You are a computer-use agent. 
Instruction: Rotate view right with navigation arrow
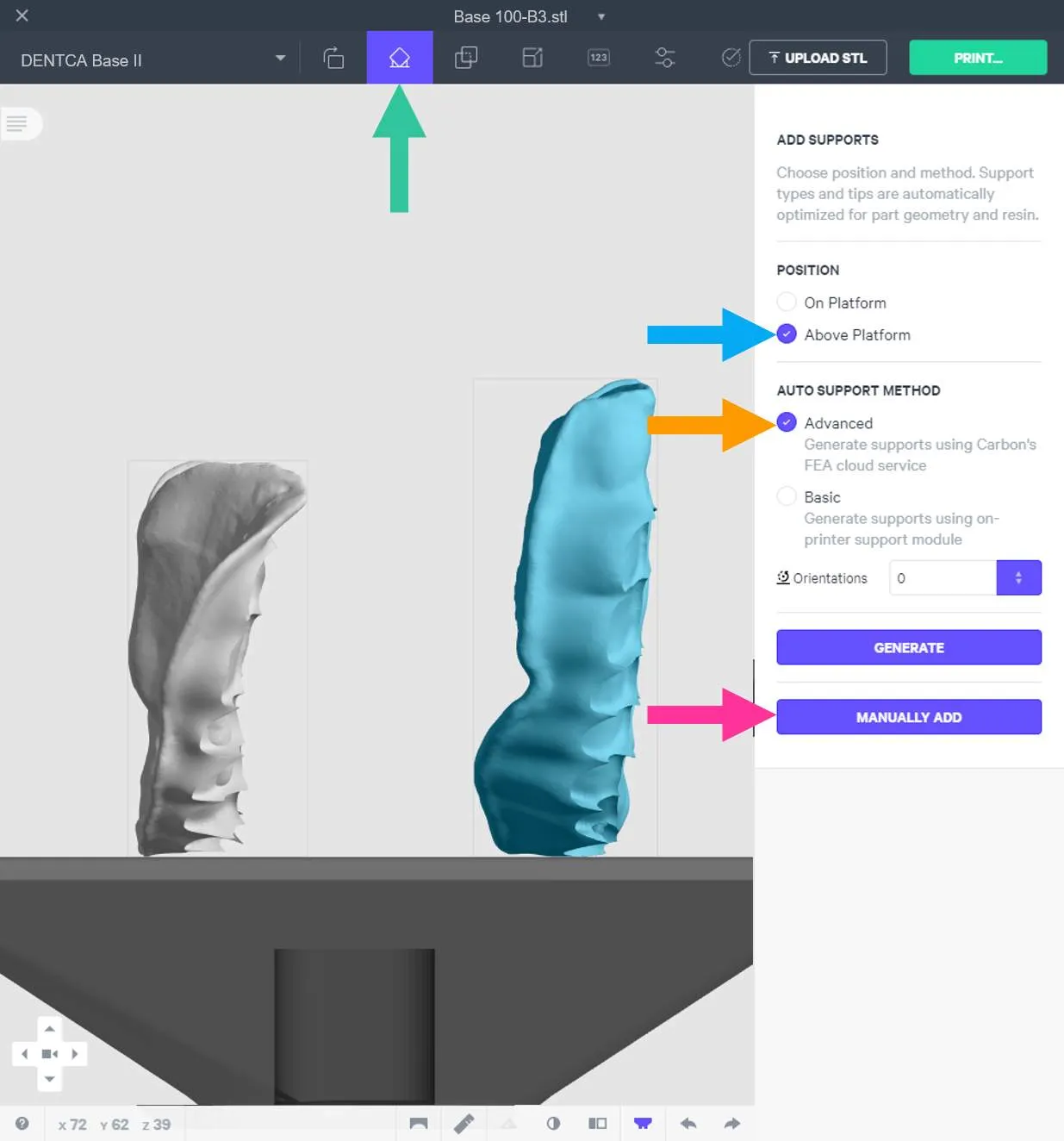(x=75, y=1054)
